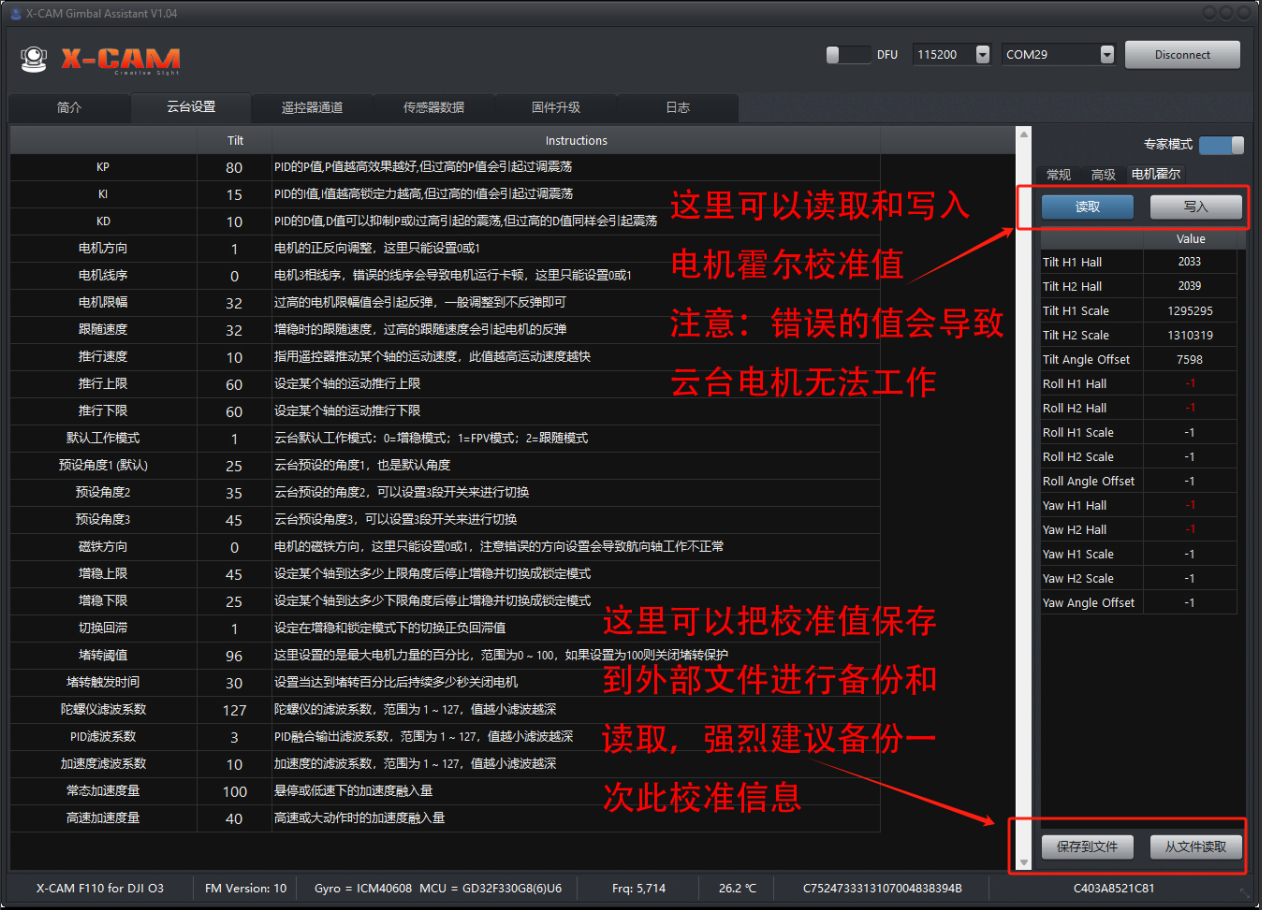
Task: Switch to the 云台设置 tab
Action: (x=191, y=107)
